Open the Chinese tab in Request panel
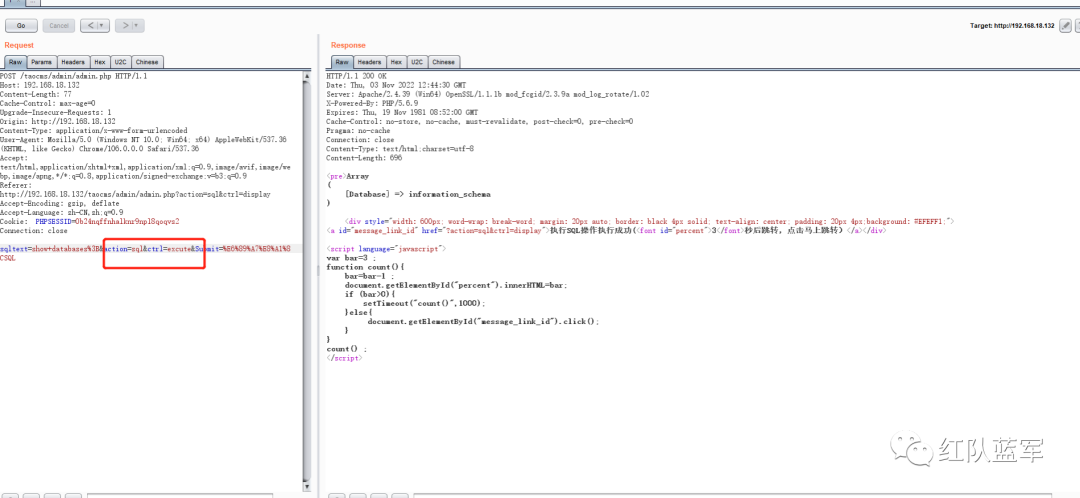 click(x=147, y=62)
